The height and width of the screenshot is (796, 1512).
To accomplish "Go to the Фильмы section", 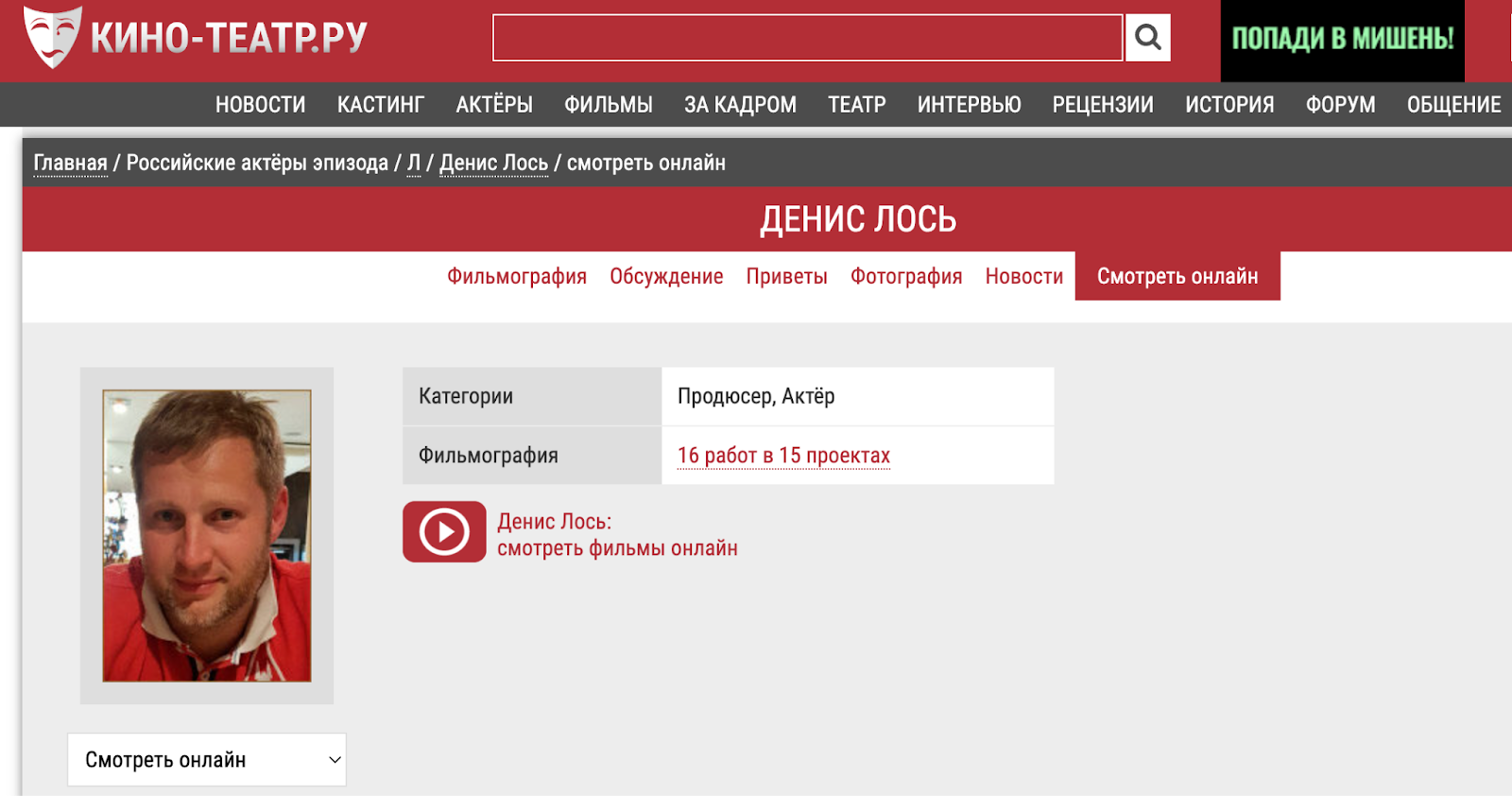I will coord(609,105).
